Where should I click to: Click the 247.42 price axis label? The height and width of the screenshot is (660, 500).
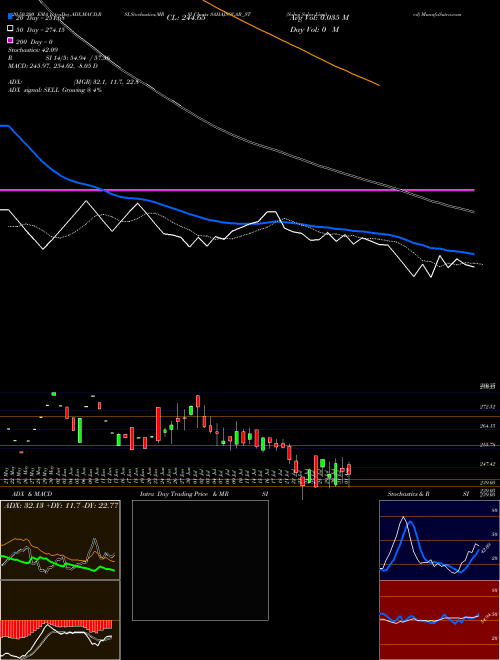[488, 464]
